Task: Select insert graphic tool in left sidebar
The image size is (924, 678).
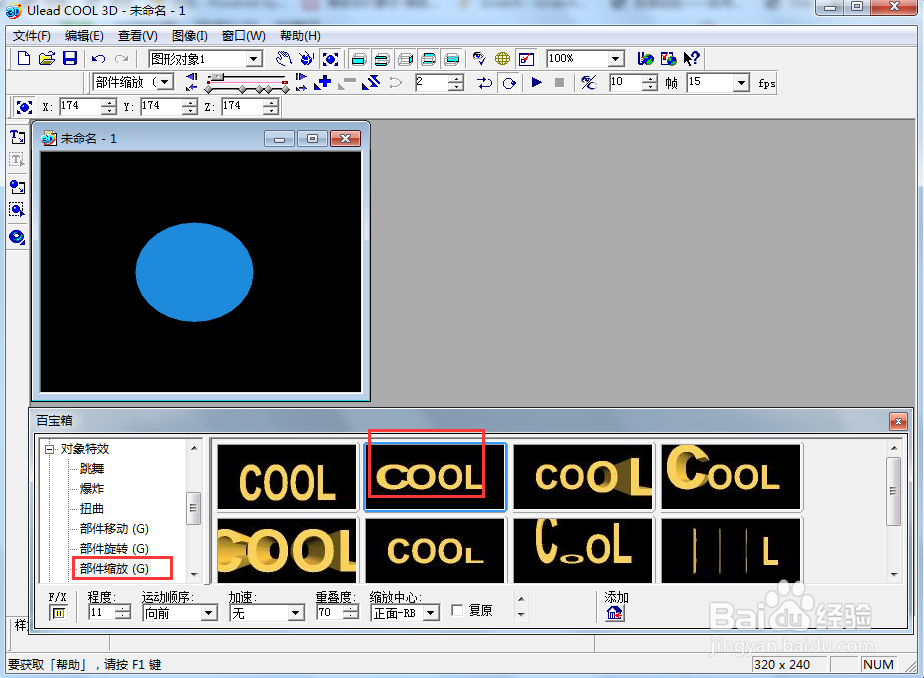Action: click(x=17, y=187)
